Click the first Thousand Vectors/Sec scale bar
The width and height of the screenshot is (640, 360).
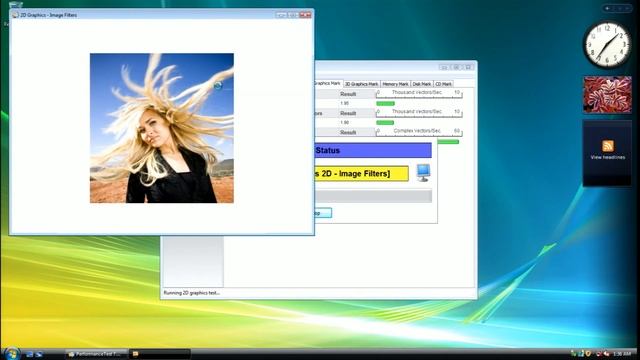coord(419,94)
